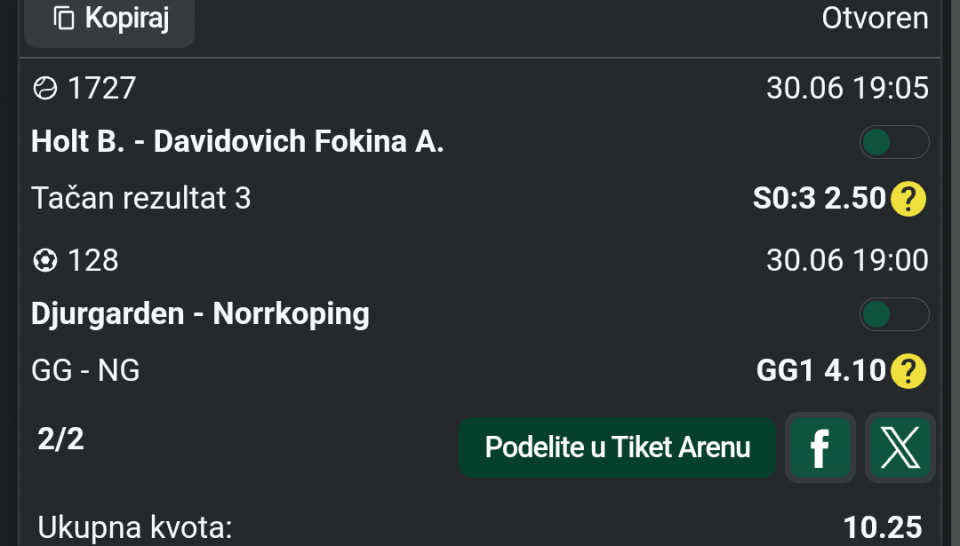Click the tennis ball icon near 1727
The width and height of the screenshot is (960, 546).
45,89
